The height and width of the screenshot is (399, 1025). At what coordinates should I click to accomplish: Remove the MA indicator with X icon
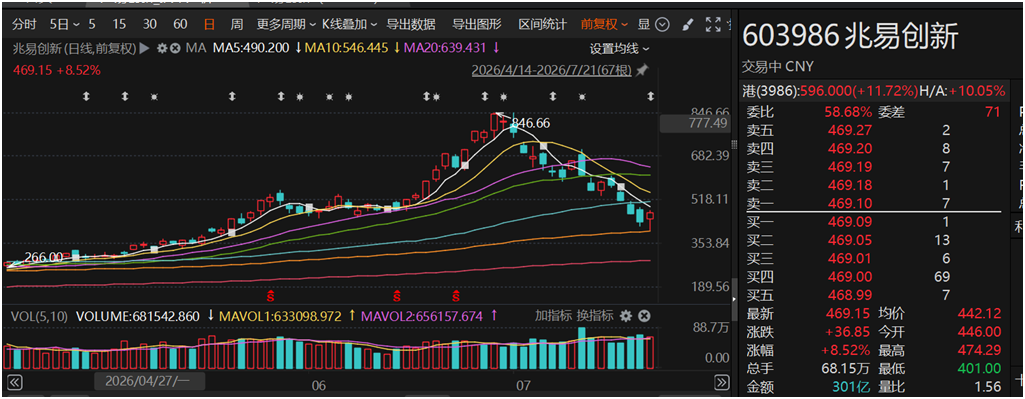175,48
